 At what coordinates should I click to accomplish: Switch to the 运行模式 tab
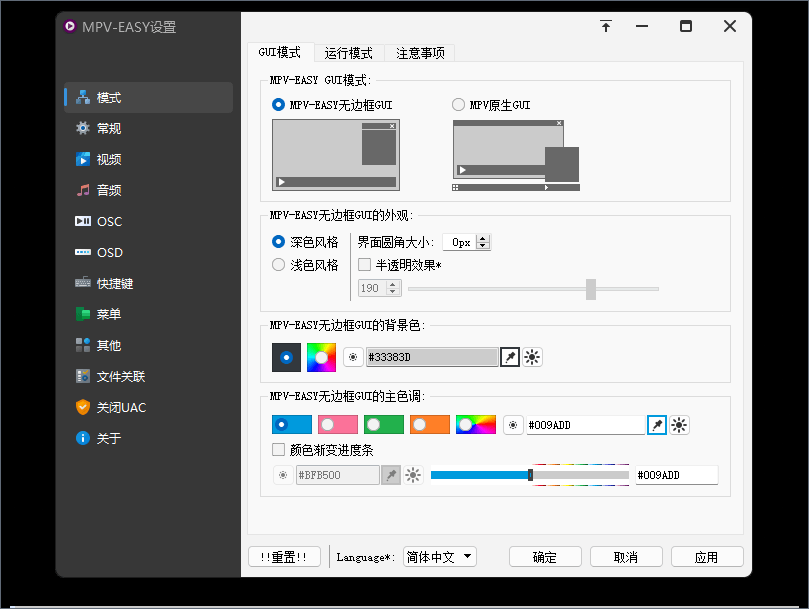(348, 53)
